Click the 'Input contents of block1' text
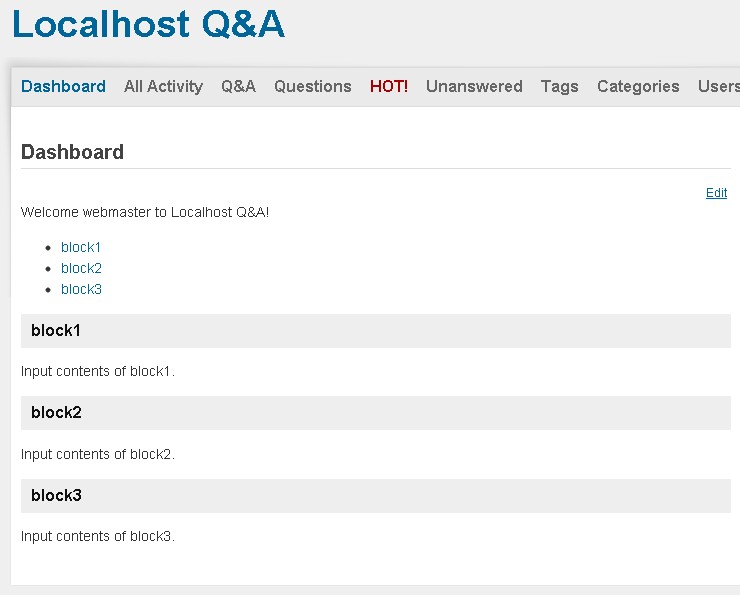Screen dimensions: 740x595 [x=98, y=371]
